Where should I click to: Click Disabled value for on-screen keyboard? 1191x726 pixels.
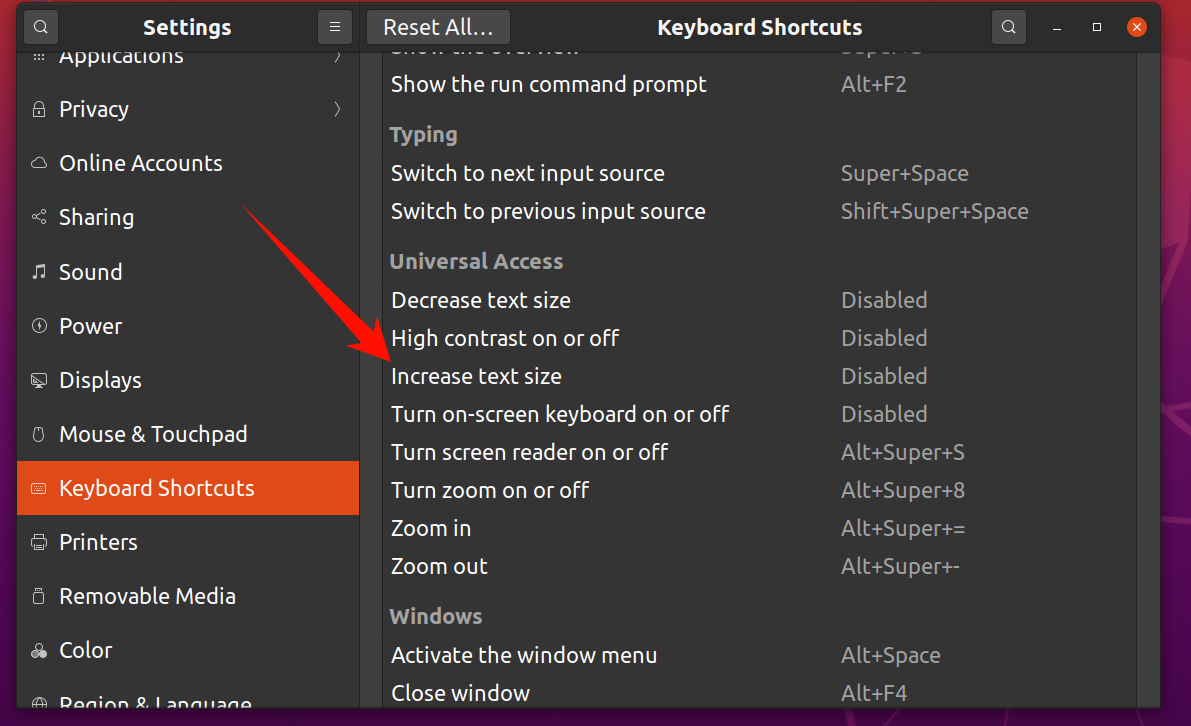[884, 414]
